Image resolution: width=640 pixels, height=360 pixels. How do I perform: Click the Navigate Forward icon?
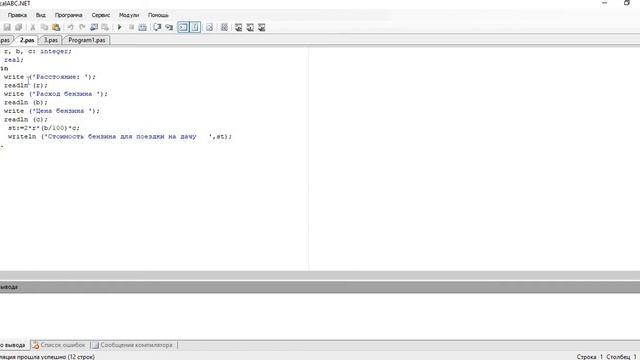point(105,27)
